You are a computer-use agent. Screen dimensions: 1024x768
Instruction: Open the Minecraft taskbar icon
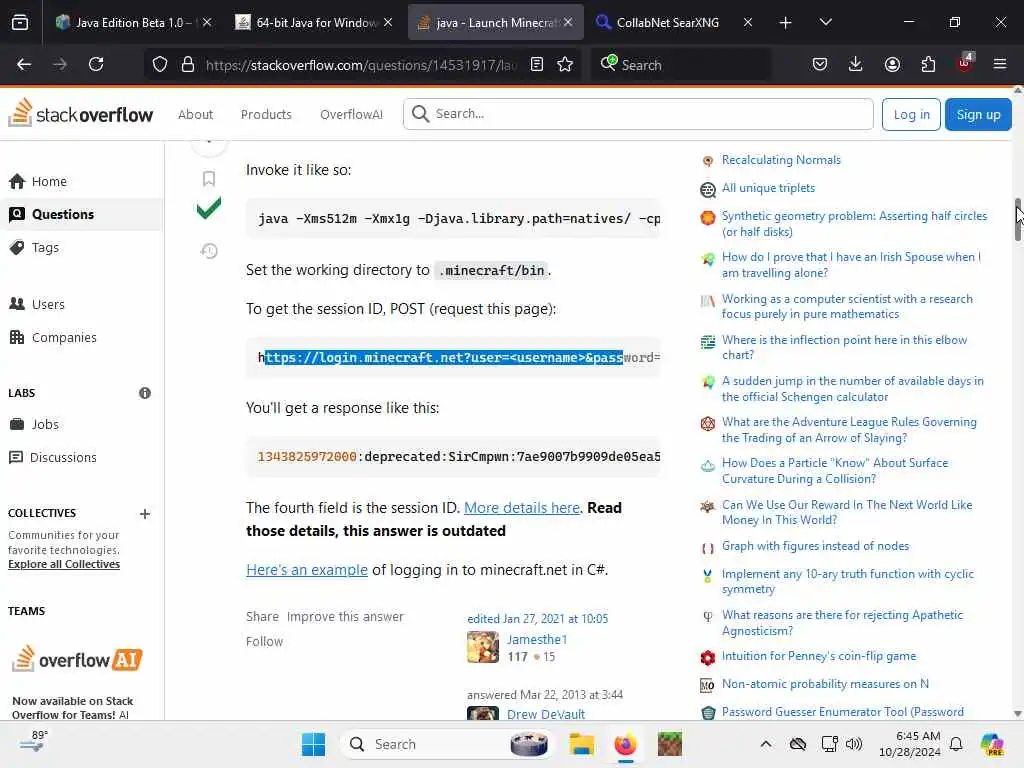669,744
